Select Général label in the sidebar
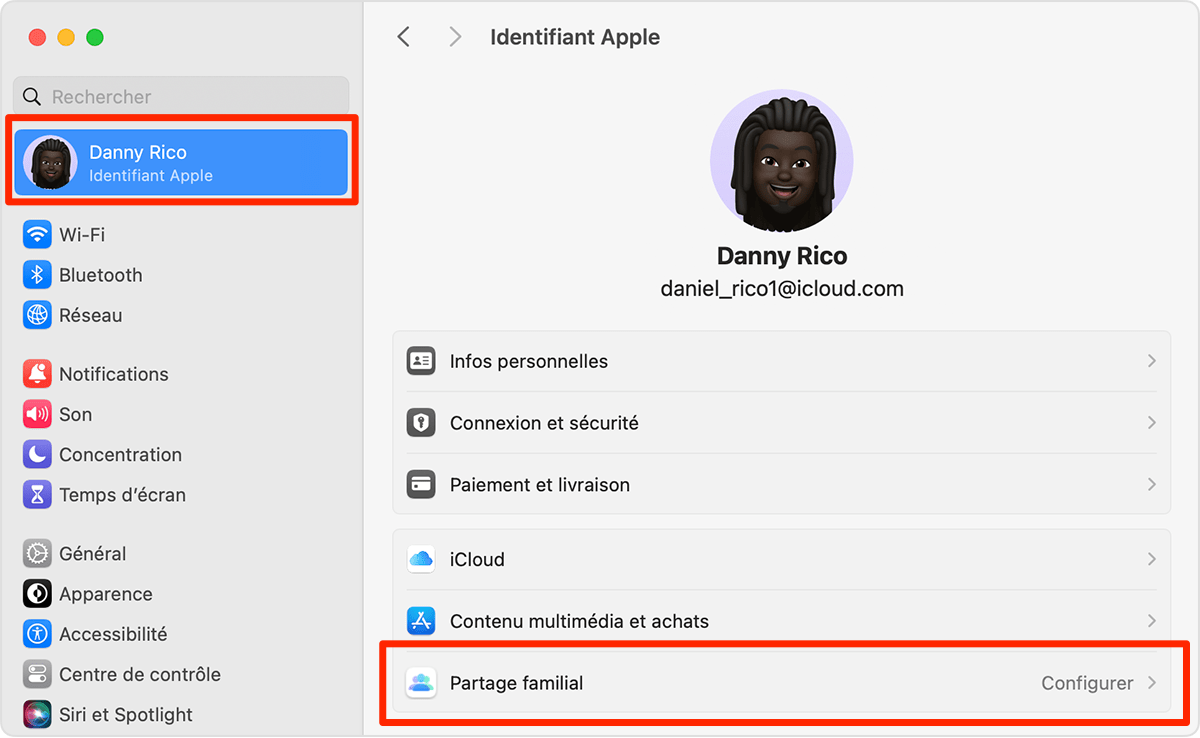The width and height of the screenshot is (1200, 738). pos(93,553)
